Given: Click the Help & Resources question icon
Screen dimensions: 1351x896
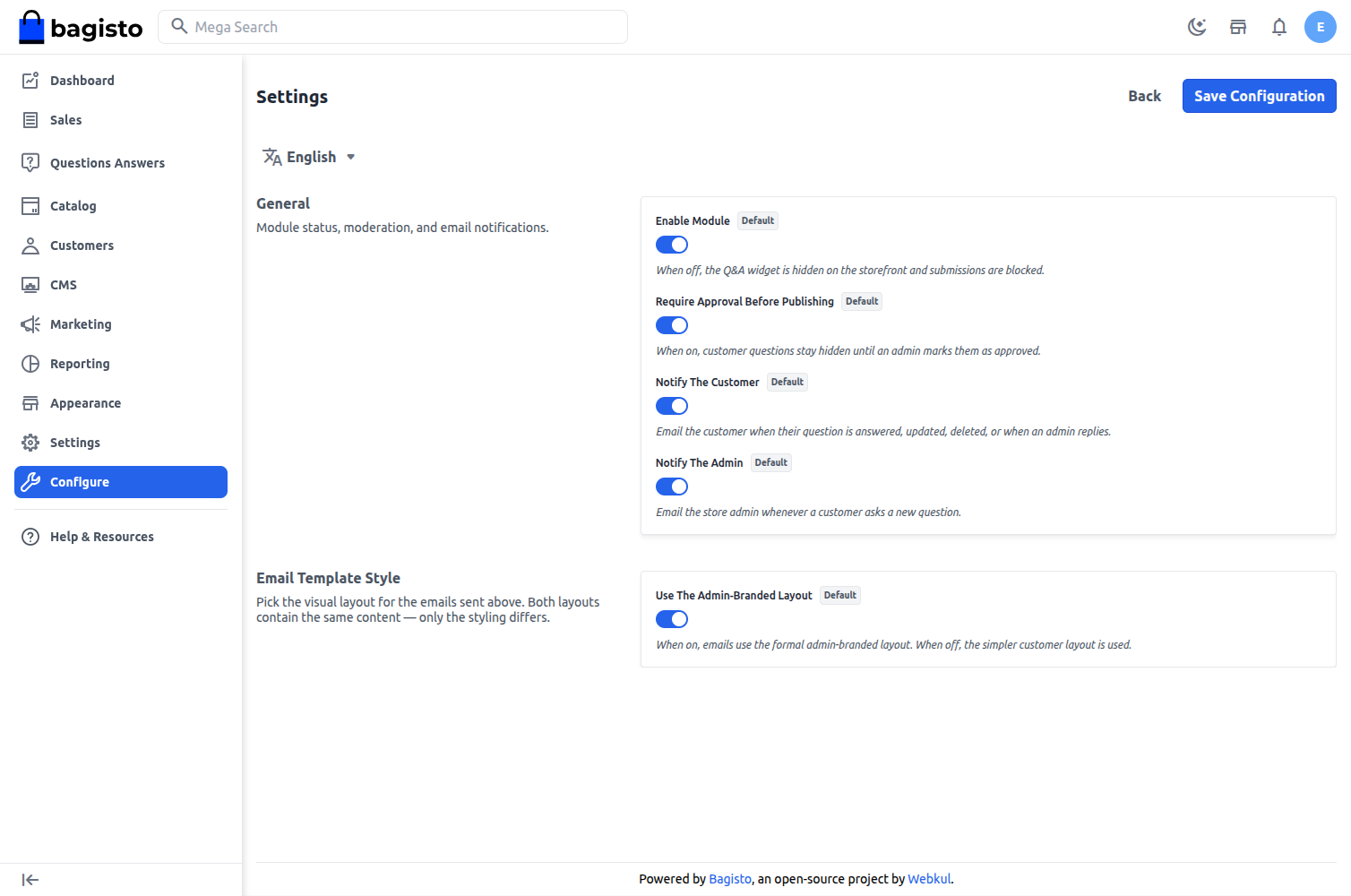Looking at the screenshot, I should pos(30,537).
